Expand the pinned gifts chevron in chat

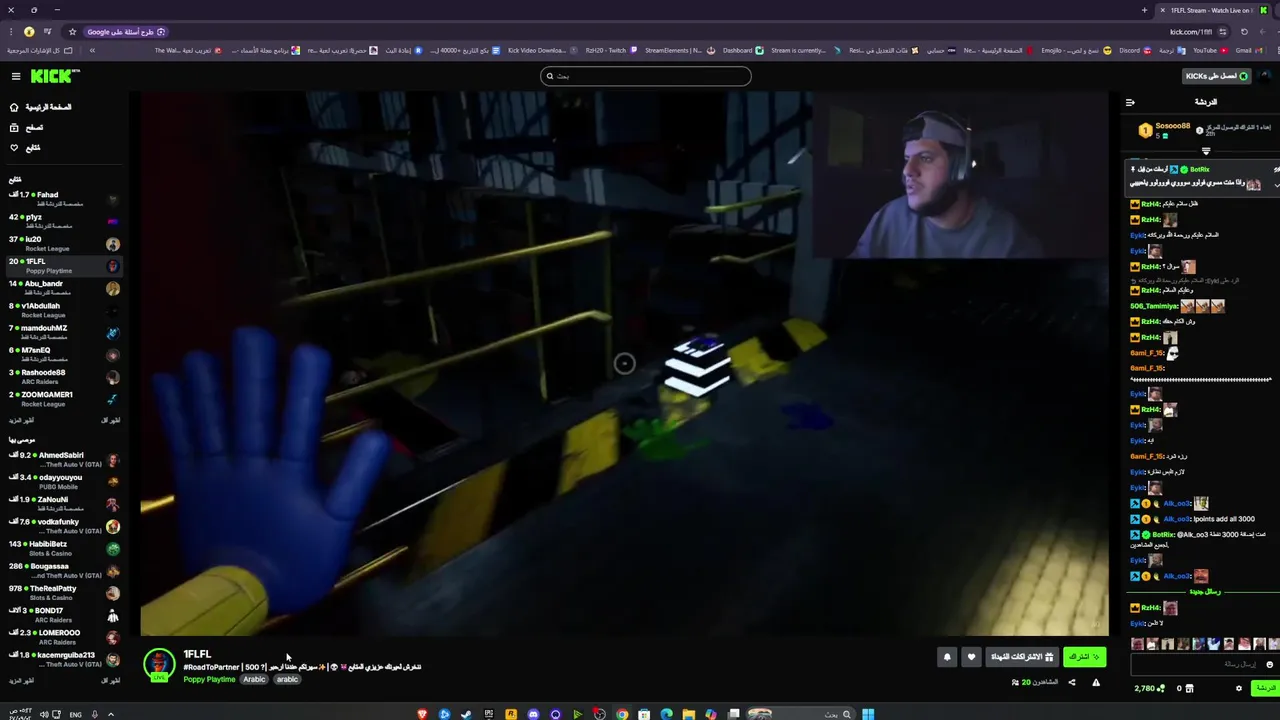[1206, 151]
